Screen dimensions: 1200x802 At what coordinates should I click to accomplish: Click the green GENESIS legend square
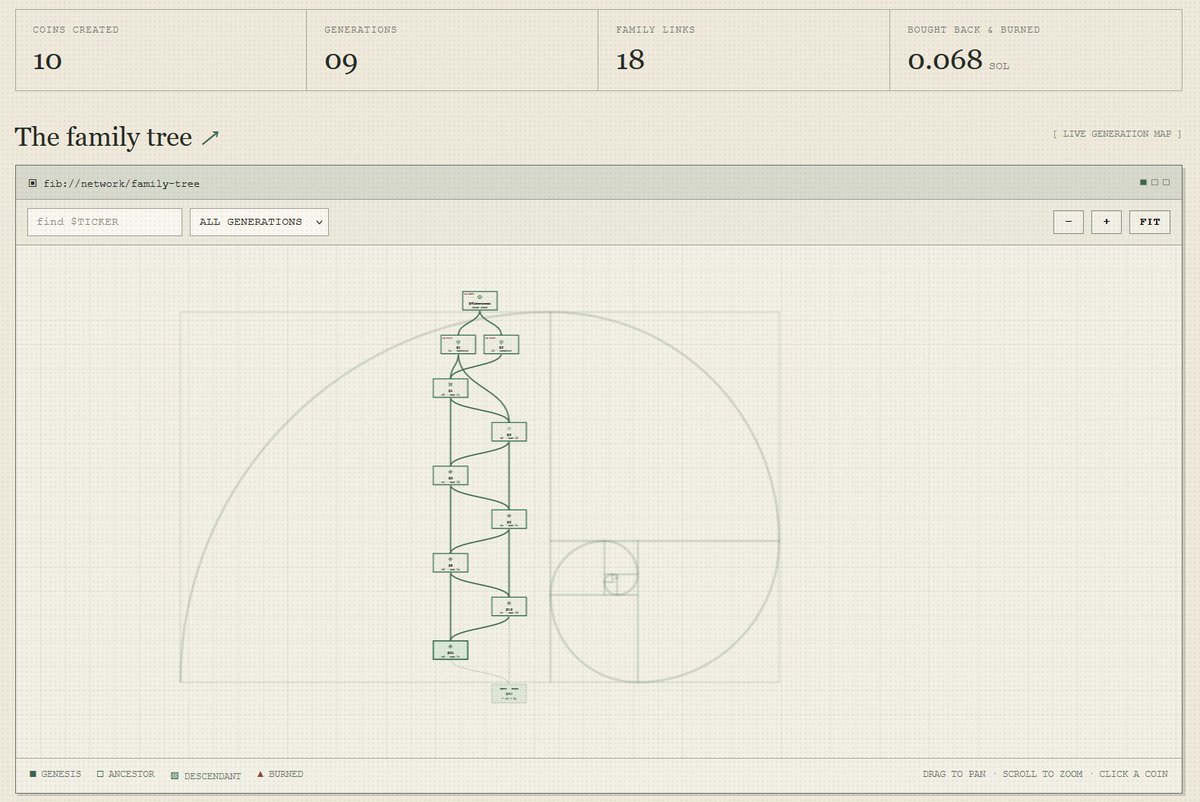33,774
